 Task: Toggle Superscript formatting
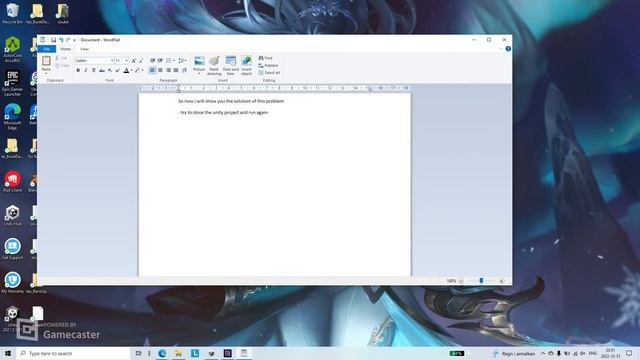118,70
